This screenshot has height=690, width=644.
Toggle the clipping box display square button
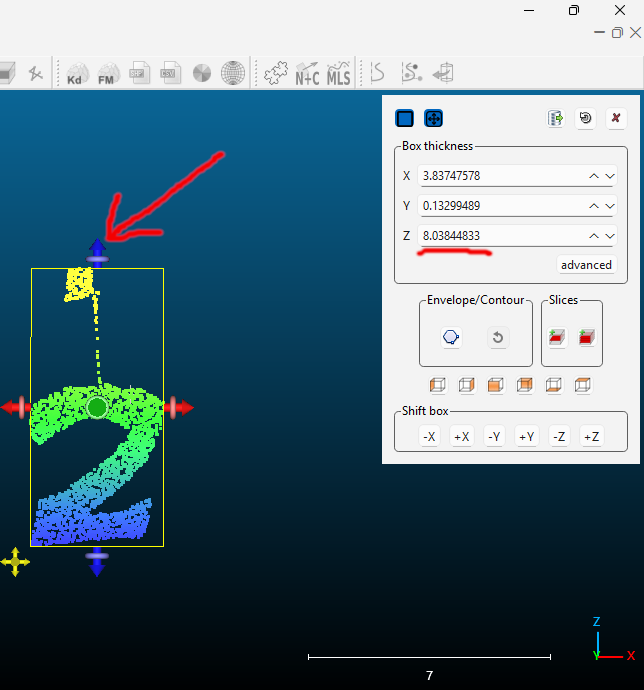405,118
